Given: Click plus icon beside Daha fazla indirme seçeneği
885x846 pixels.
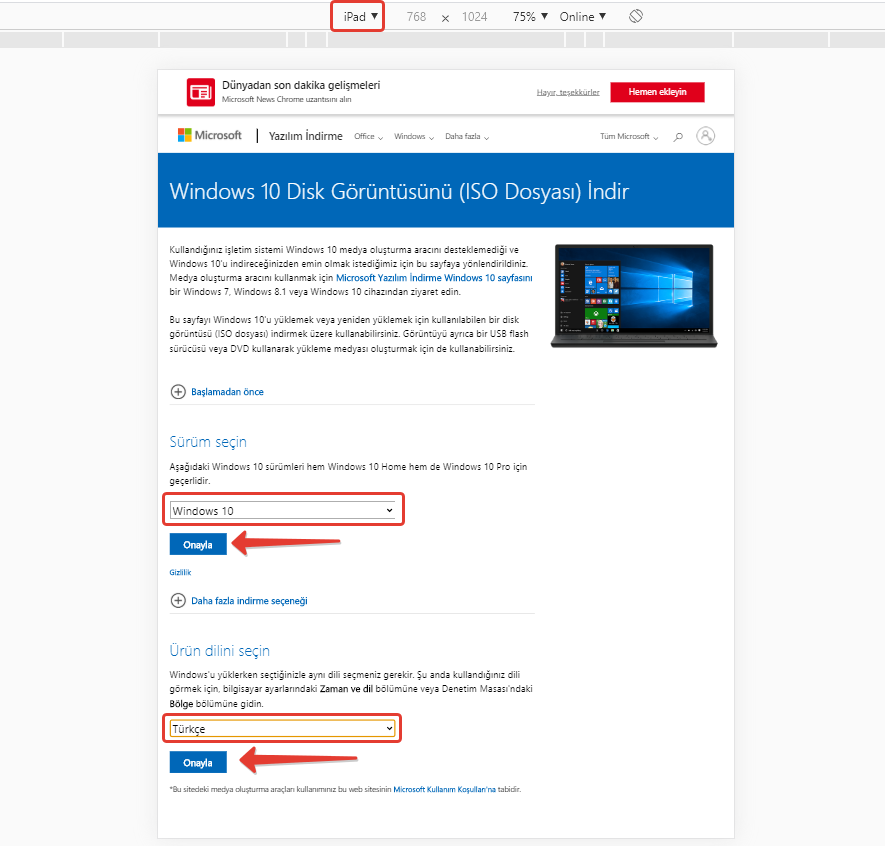Looking at the screenshot, I should point(178,601).
